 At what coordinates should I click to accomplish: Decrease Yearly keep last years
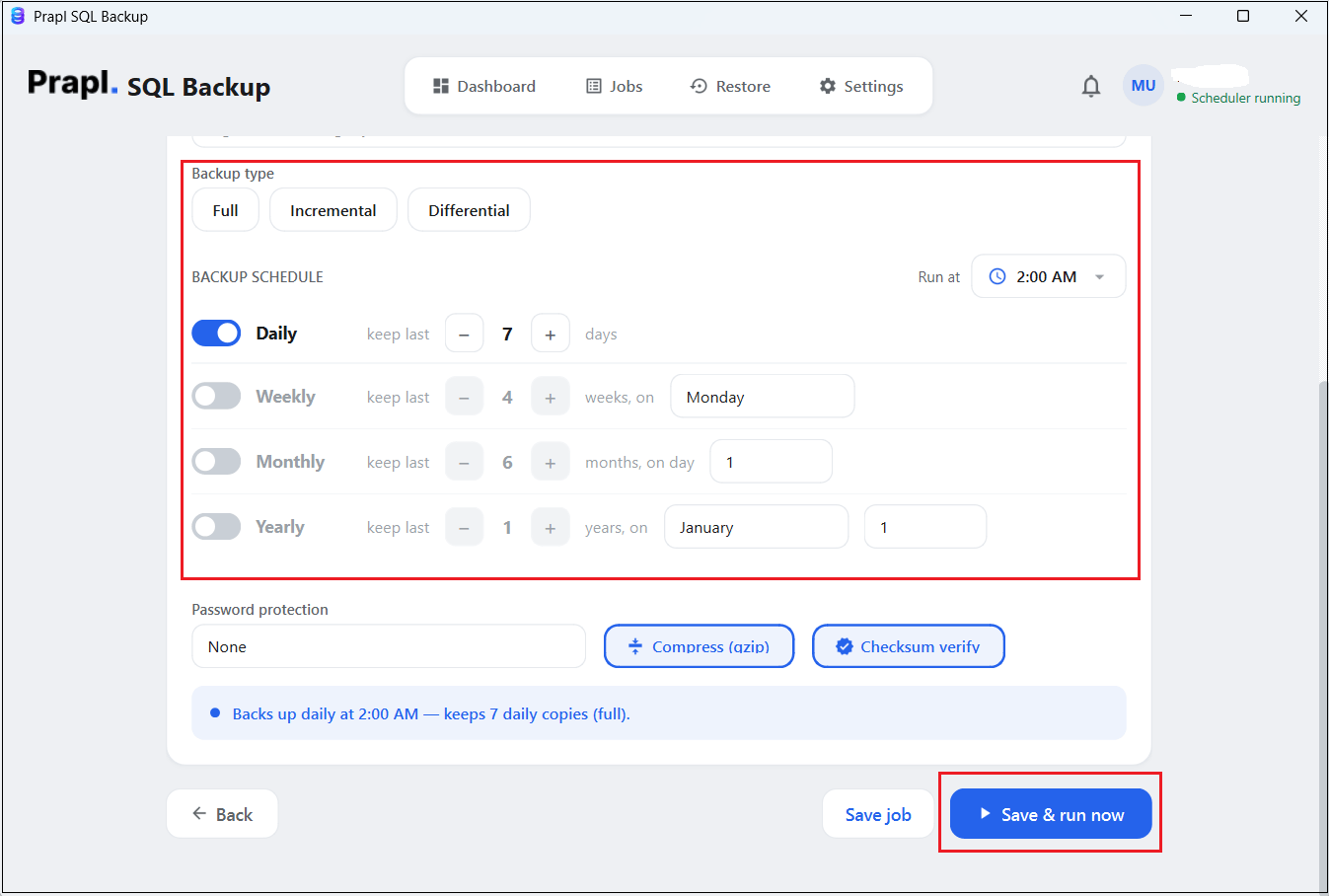[x=464, y=527]
